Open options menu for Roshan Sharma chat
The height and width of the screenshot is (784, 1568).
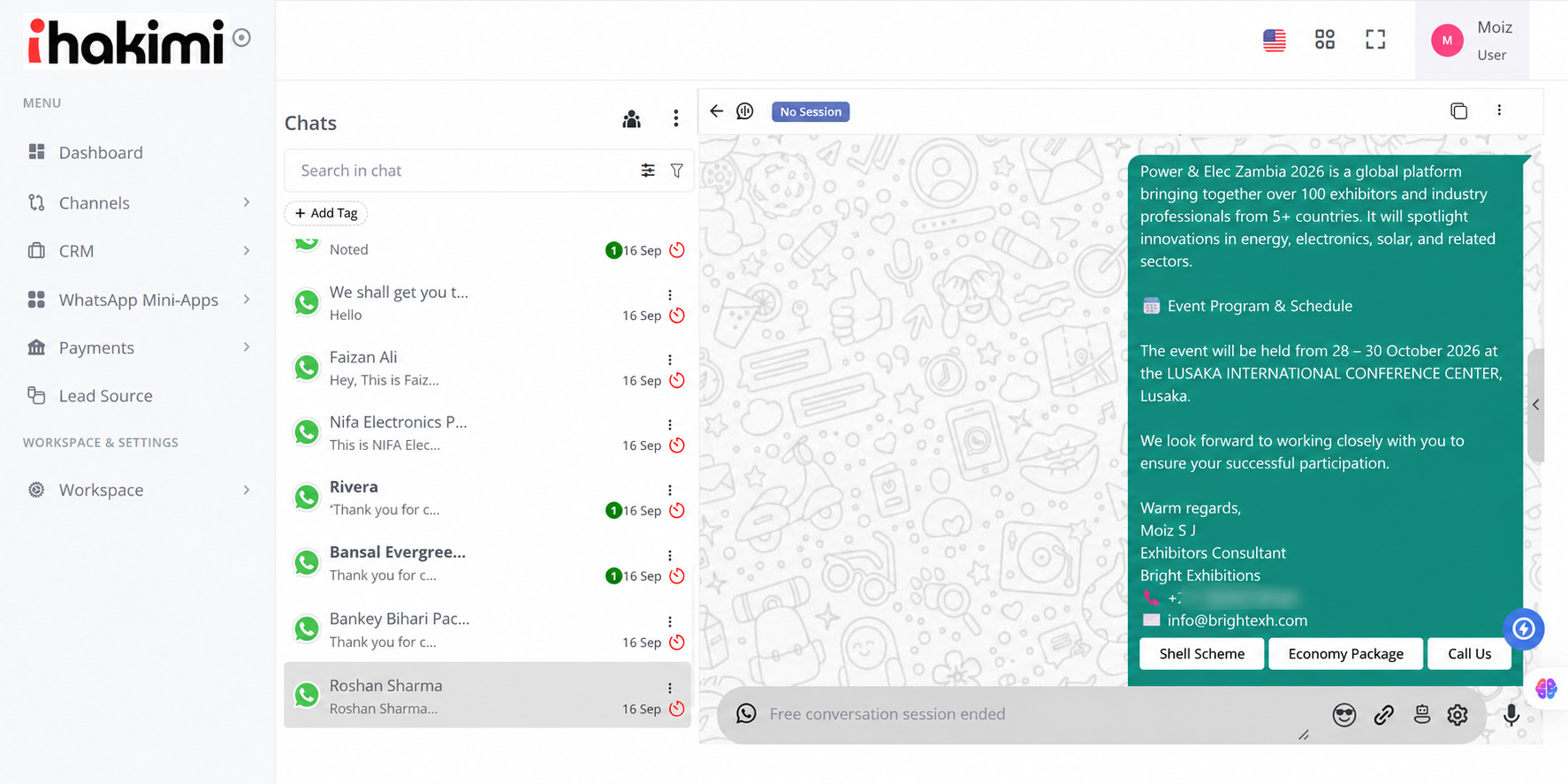coord(670,689)
